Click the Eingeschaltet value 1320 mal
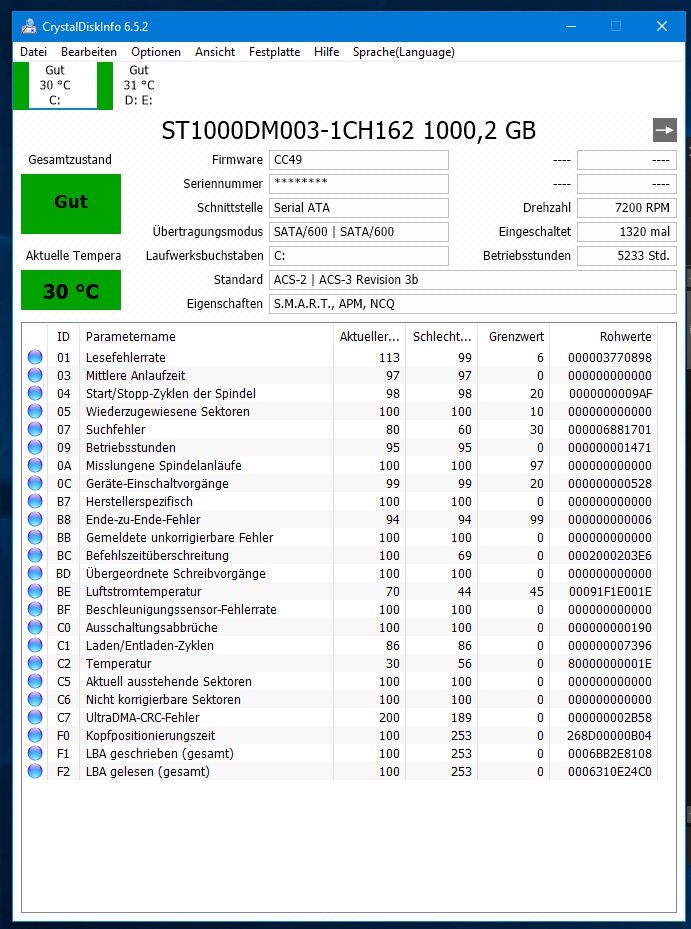691x929 pixels. click(x=626, y=232)
